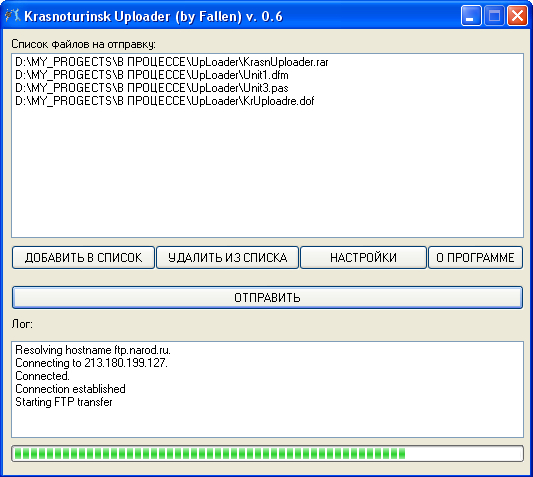Screen dimensions: 533x477
Task: Click empty area of file list box
Action: pyautogui.click(x=267, y=170)
